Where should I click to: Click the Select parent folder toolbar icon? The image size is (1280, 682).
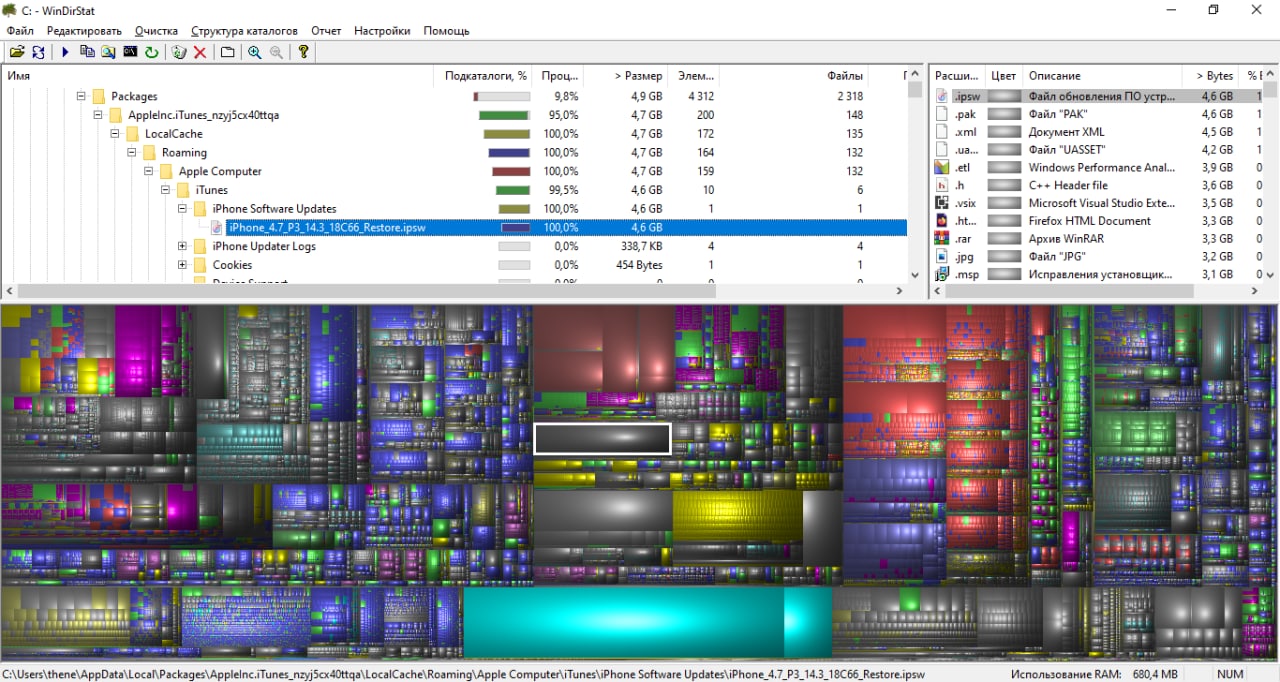click(228, 52)
